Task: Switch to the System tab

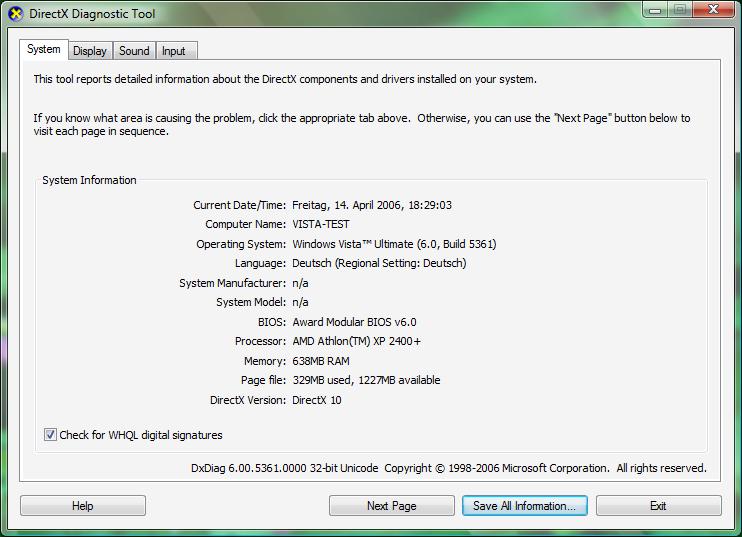Action: point(44,49)
